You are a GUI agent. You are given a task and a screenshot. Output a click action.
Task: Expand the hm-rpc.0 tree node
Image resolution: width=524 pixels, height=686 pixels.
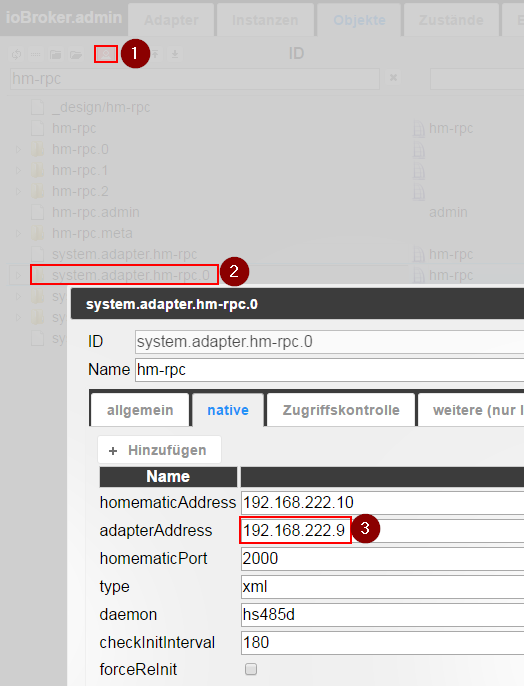pyautogui.click(x=18, y=149)
